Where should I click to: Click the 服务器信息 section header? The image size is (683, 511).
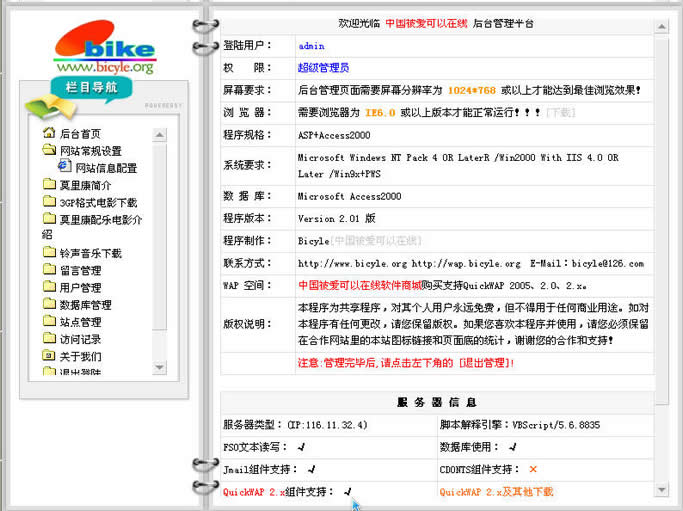(x=437, y=402)
